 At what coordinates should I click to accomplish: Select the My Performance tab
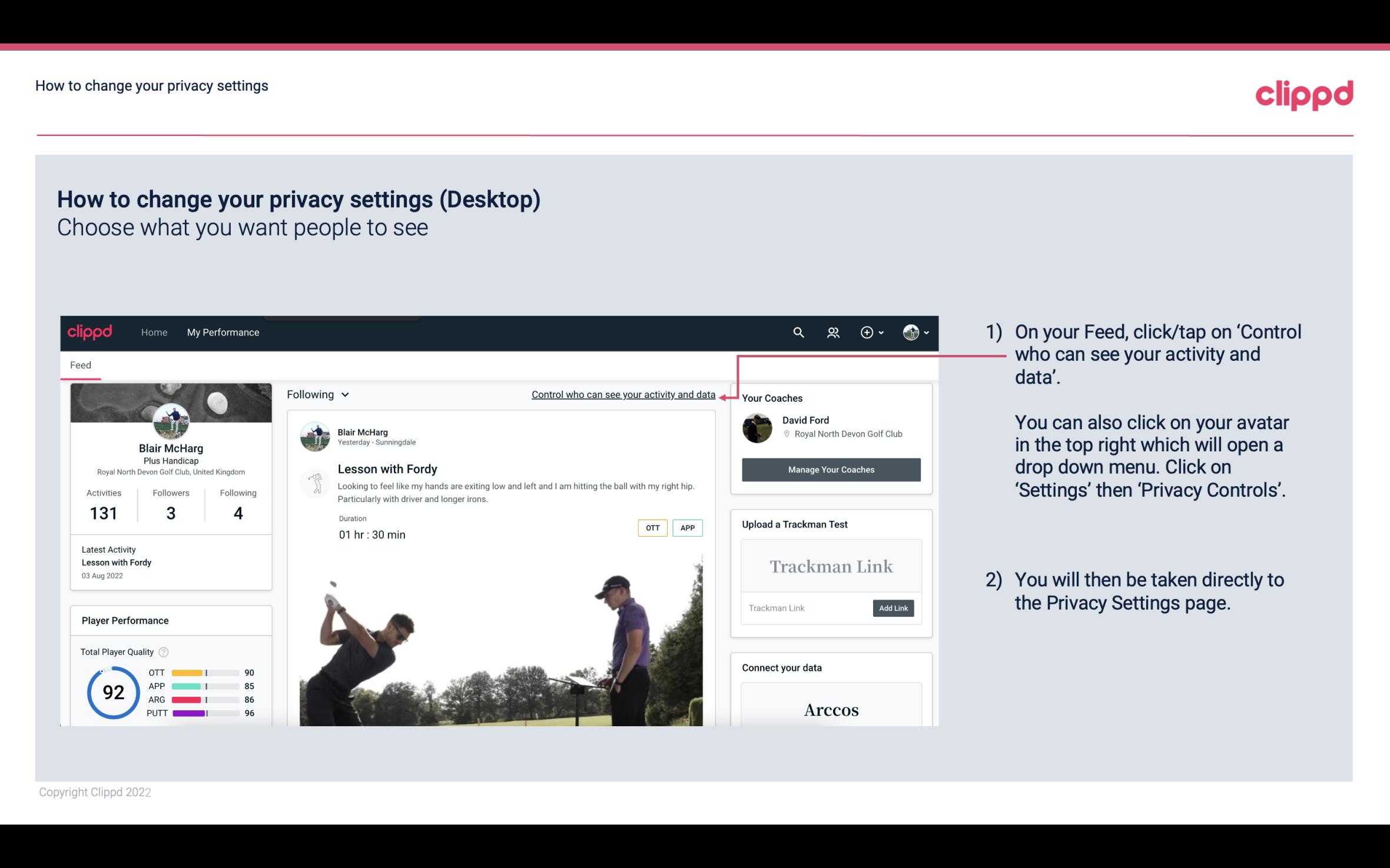[222, 332]
